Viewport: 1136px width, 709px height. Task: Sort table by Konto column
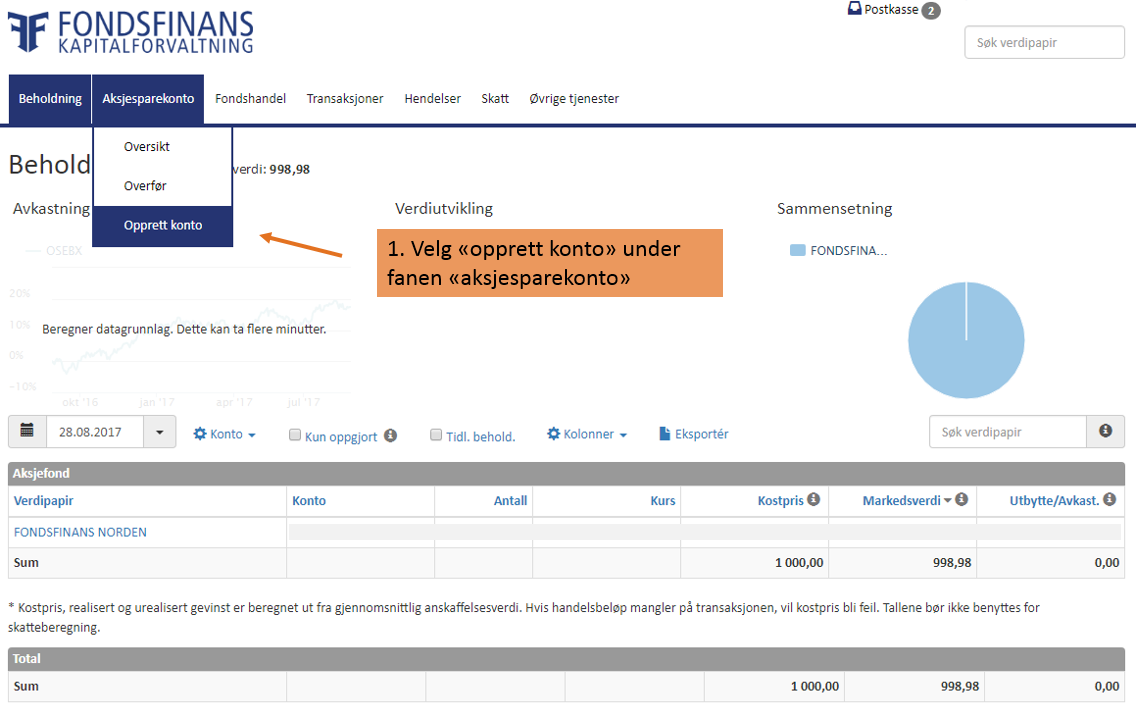309,500
